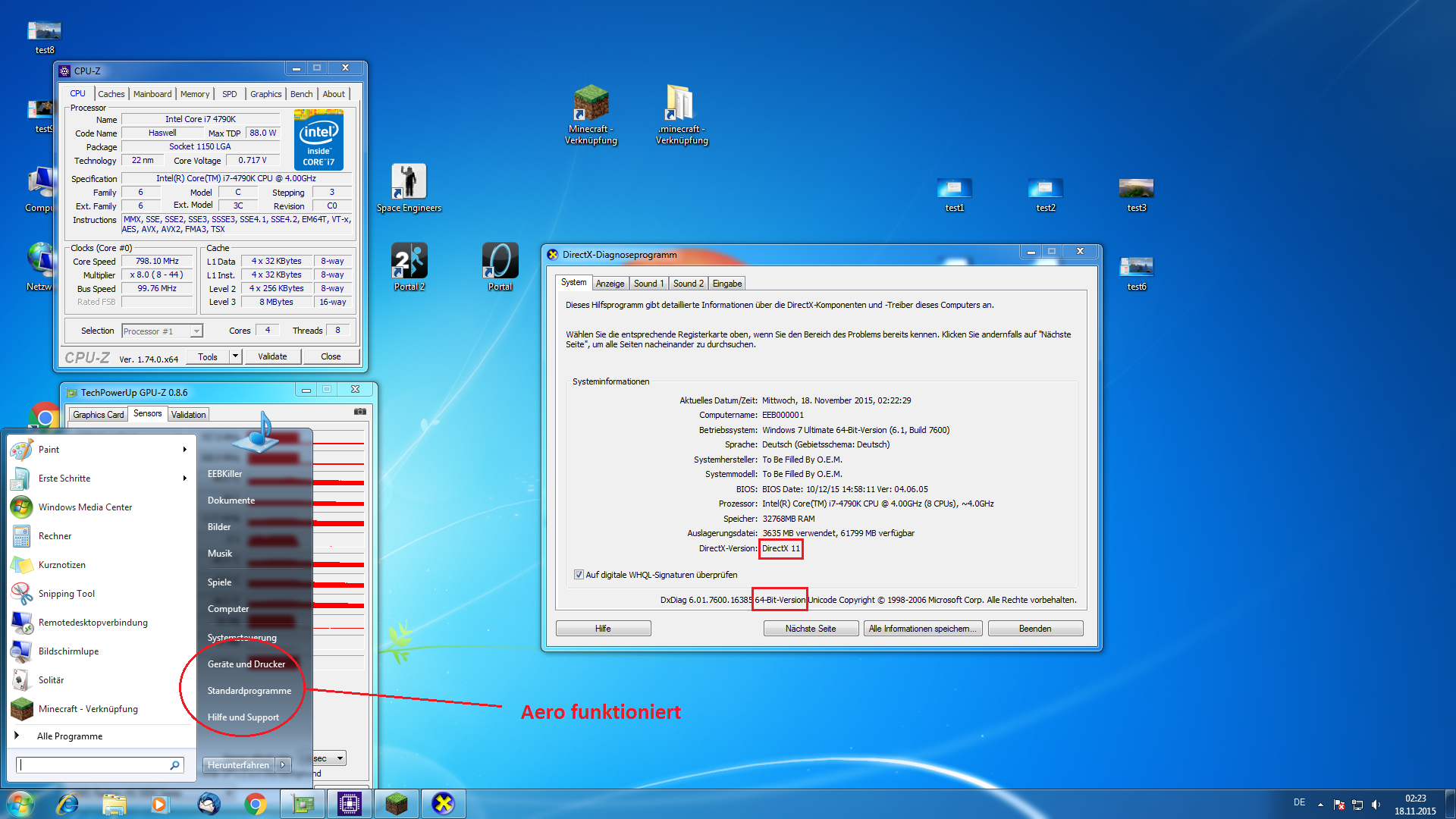Click Alle Informationen speichern button
Viewport: 1456px width, 819px height.
tap(923, 629)
